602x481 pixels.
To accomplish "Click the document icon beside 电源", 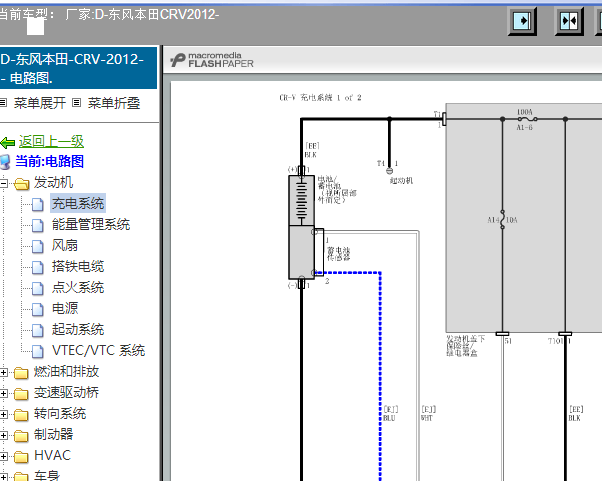I will [x=37, y=309].
